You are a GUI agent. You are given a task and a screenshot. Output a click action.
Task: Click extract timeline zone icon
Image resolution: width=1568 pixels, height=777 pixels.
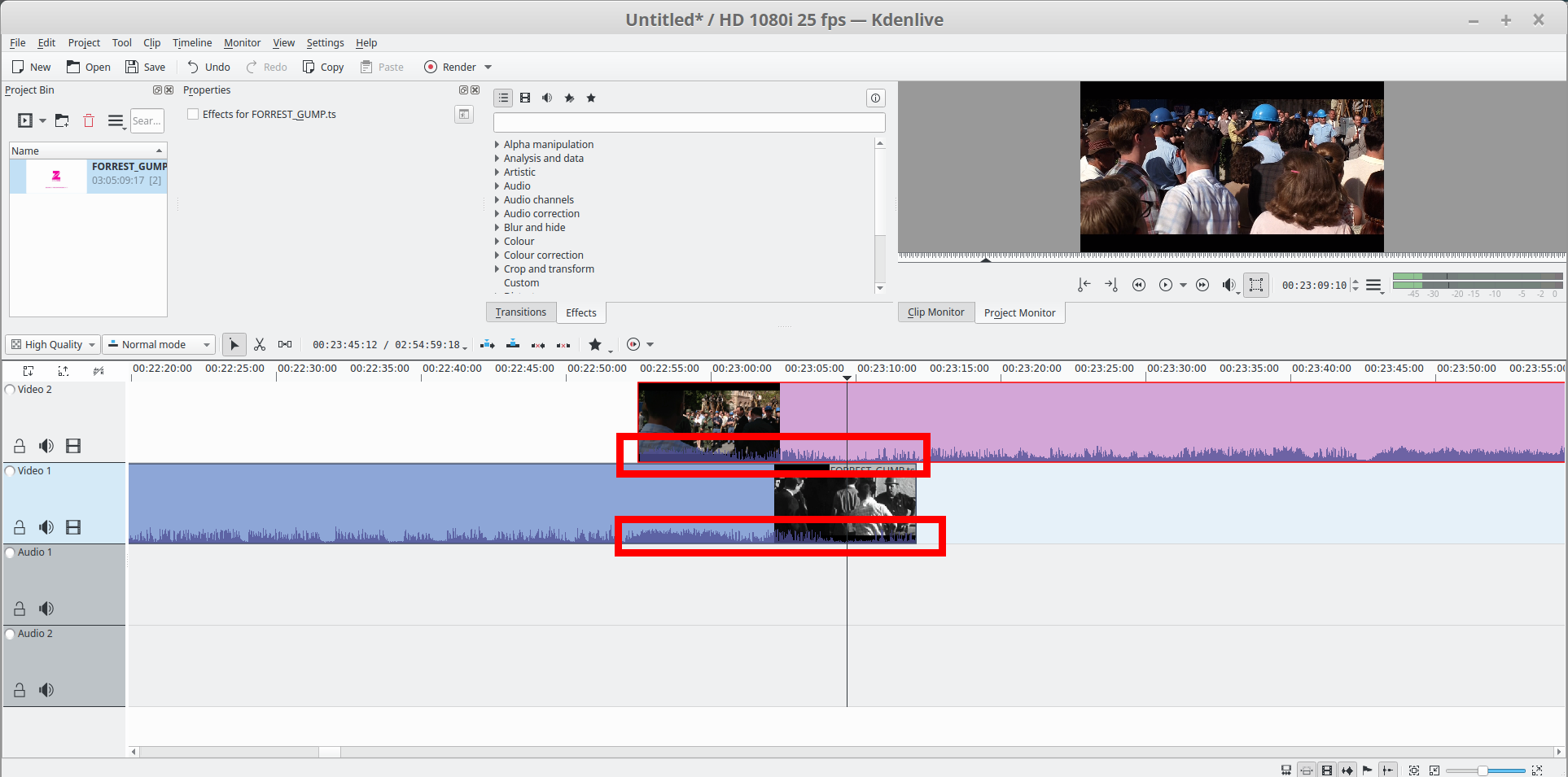(x=538, y=345)
